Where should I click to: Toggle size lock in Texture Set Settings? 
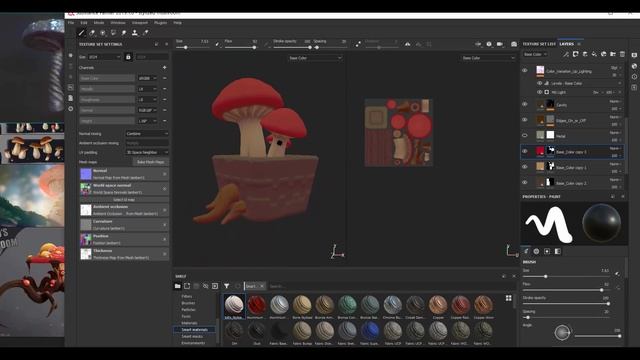pyautogui.click(x=128, y=57)
